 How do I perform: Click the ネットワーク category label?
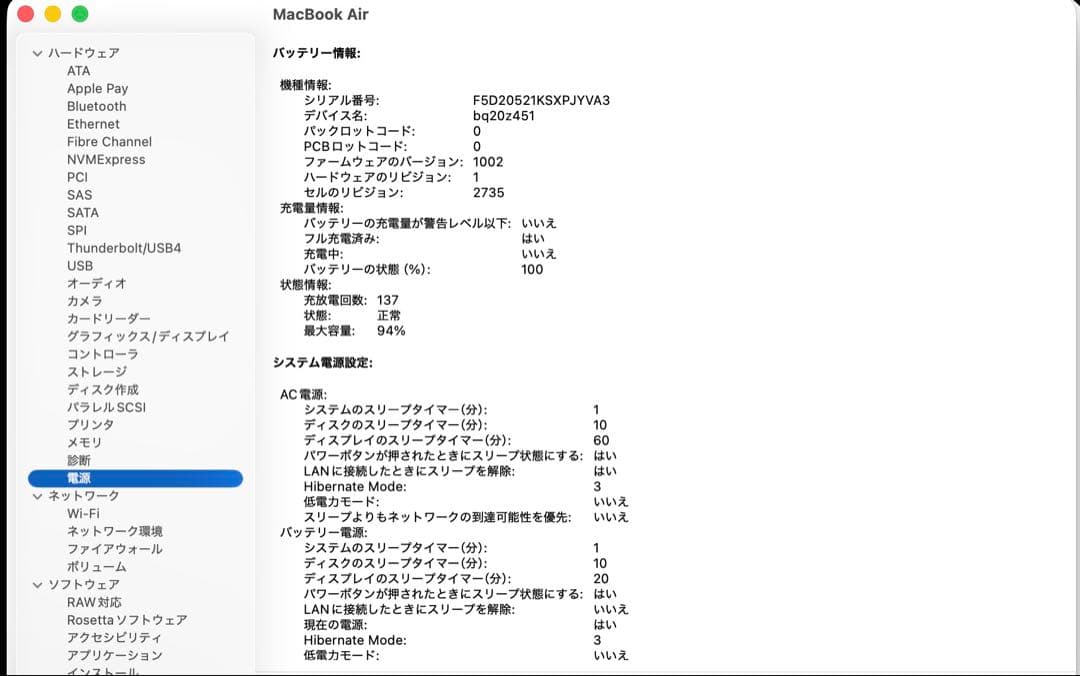point(83,496)
